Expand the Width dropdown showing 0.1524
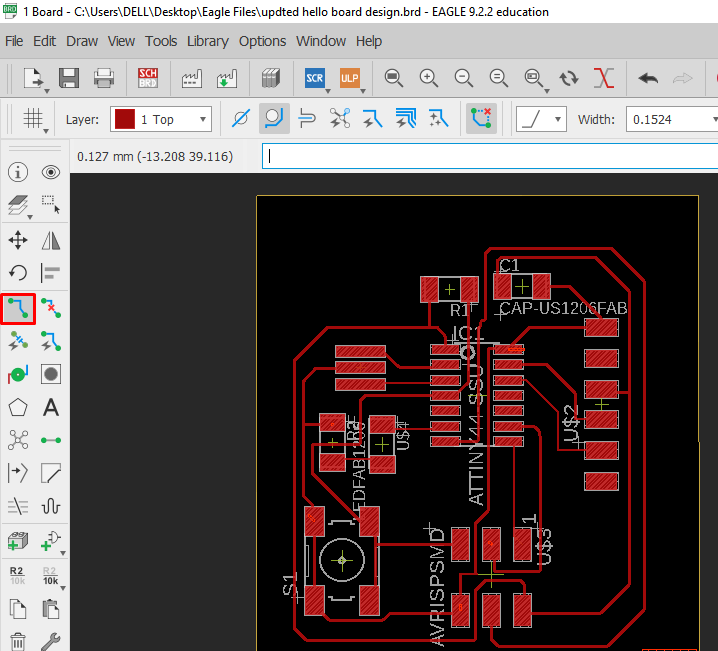The width and height of the screenshot is (718, 651). click(665, 119)
